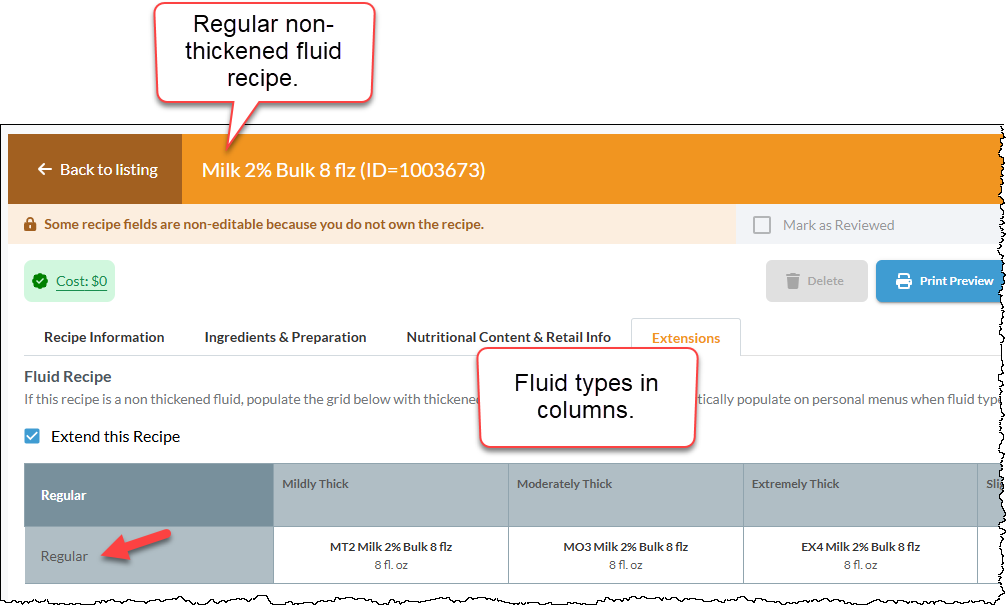Uncheck the Extend this Recipe checkbox
The image size is (1006, 605).
point(32,436)
